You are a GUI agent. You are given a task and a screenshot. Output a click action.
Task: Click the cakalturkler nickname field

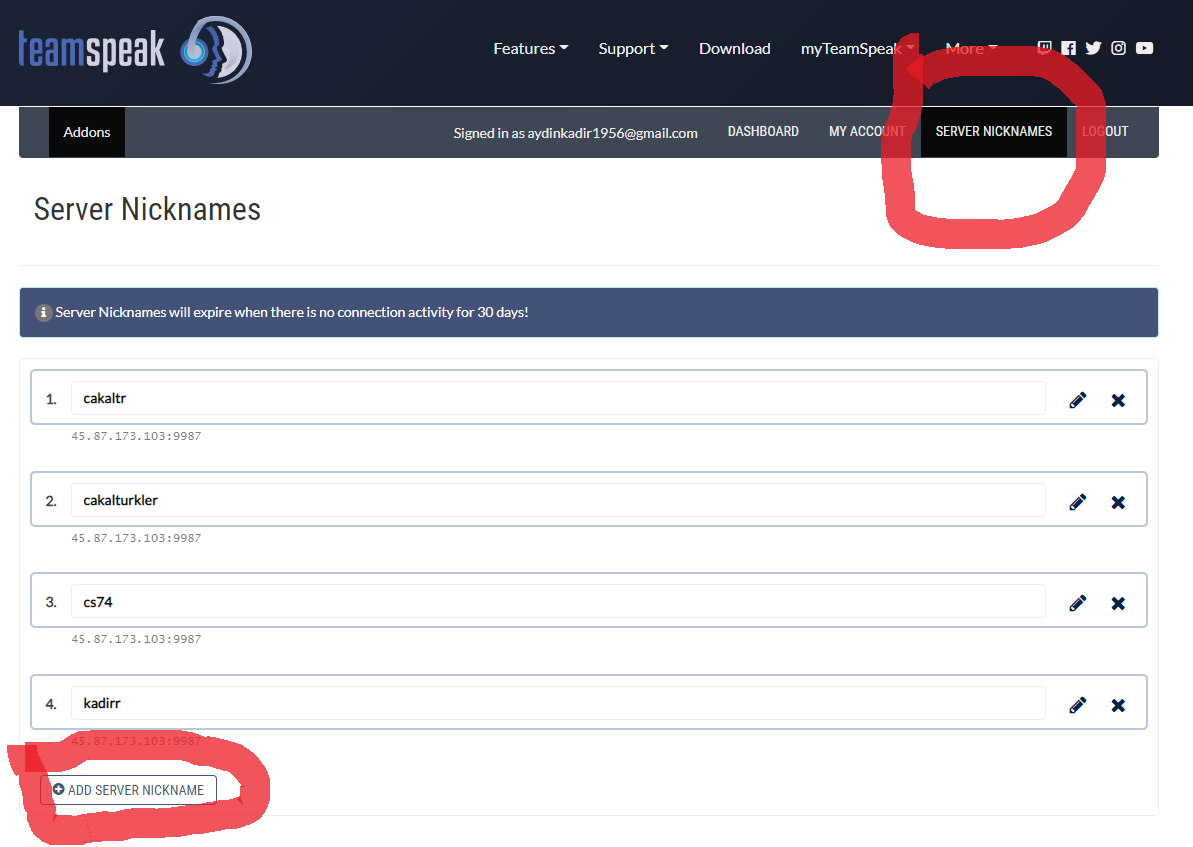pyautogui.click(x=558, y=500)
